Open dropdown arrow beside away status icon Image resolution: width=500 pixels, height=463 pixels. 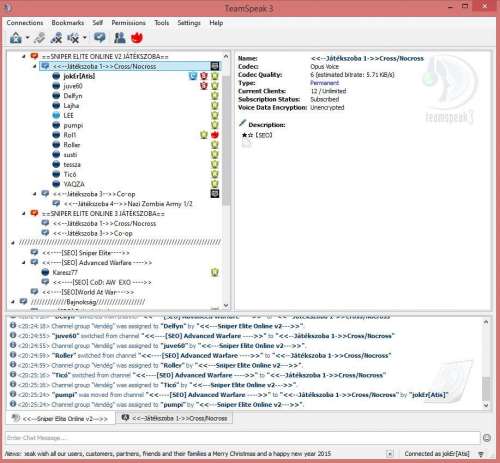[27, 38]
